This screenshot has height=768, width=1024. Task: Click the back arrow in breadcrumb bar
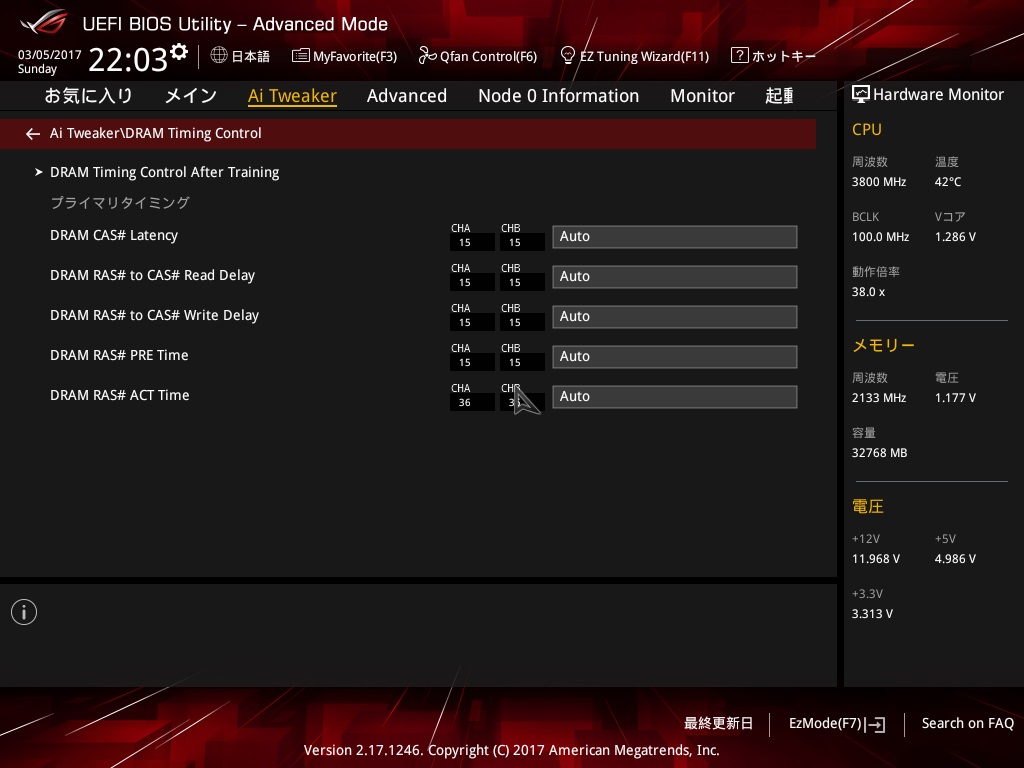point(33,134)
